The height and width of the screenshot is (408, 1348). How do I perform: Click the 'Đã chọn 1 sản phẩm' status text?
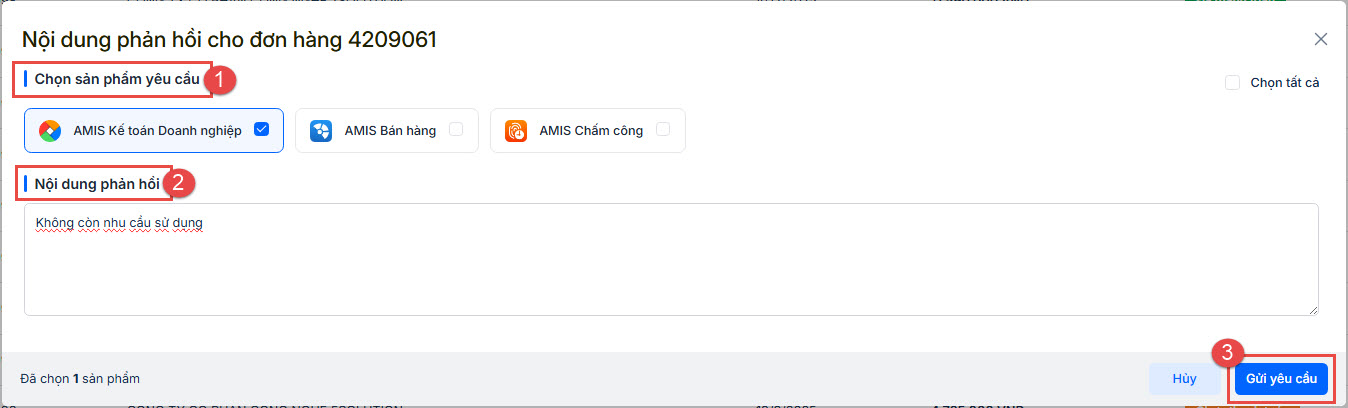click(x=80, y=379)
